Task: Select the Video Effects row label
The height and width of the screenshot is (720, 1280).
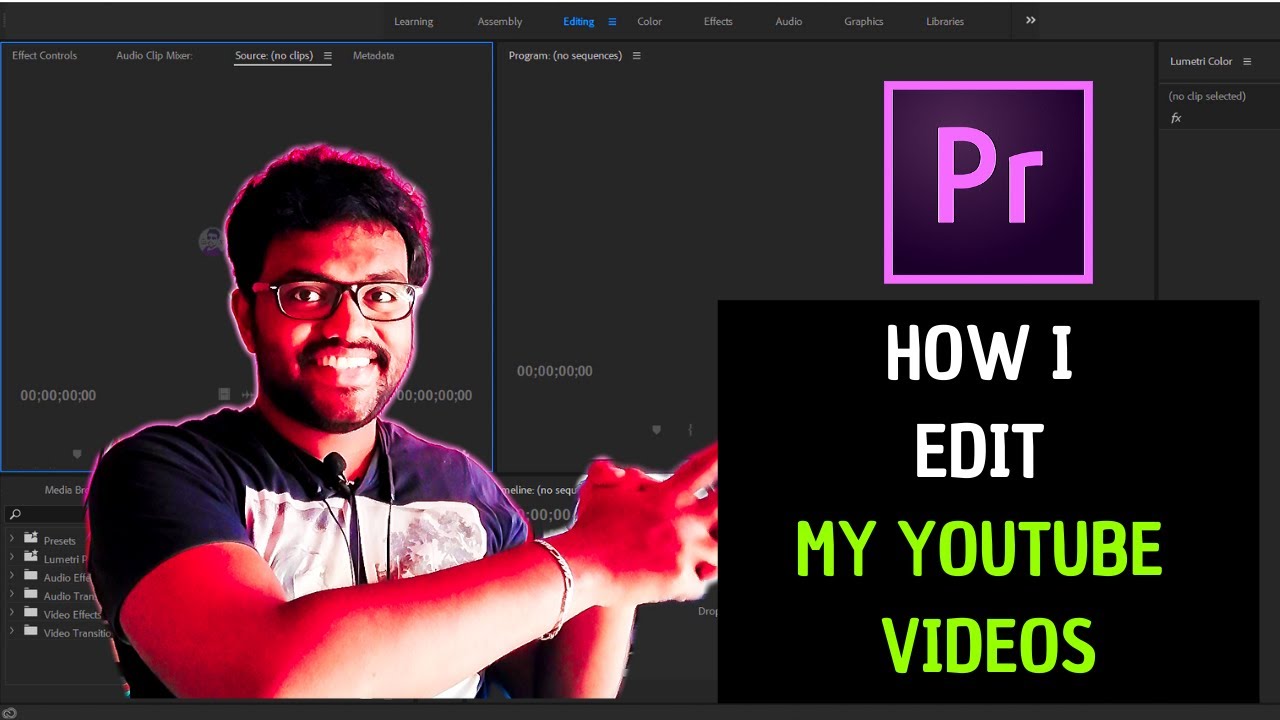Action: pos(72,614)
